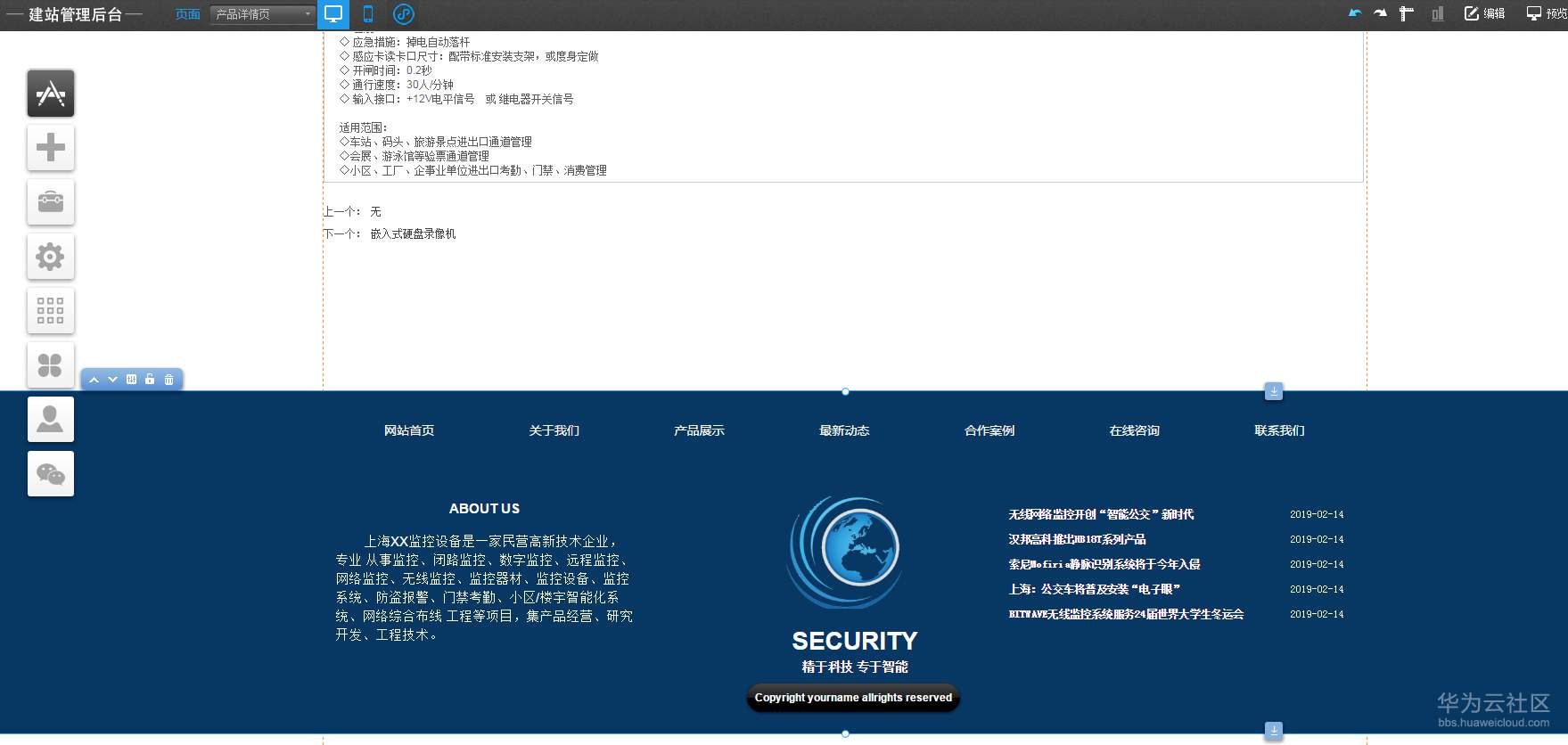Open news 汉邦高科推出HB18T系列产品

[x=1077, y=539]
